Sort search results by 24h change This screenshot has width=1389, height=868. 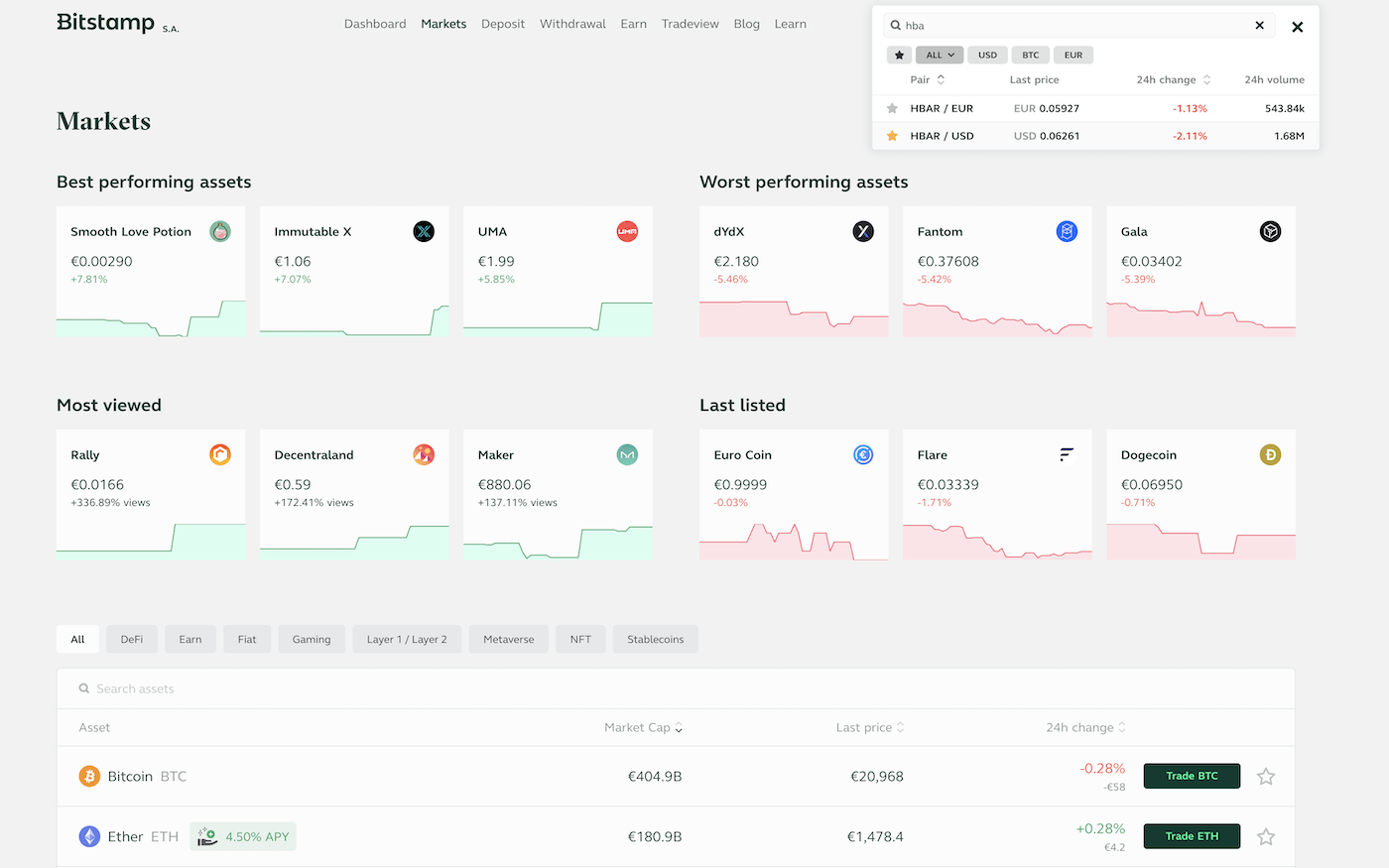point(1174,80)
